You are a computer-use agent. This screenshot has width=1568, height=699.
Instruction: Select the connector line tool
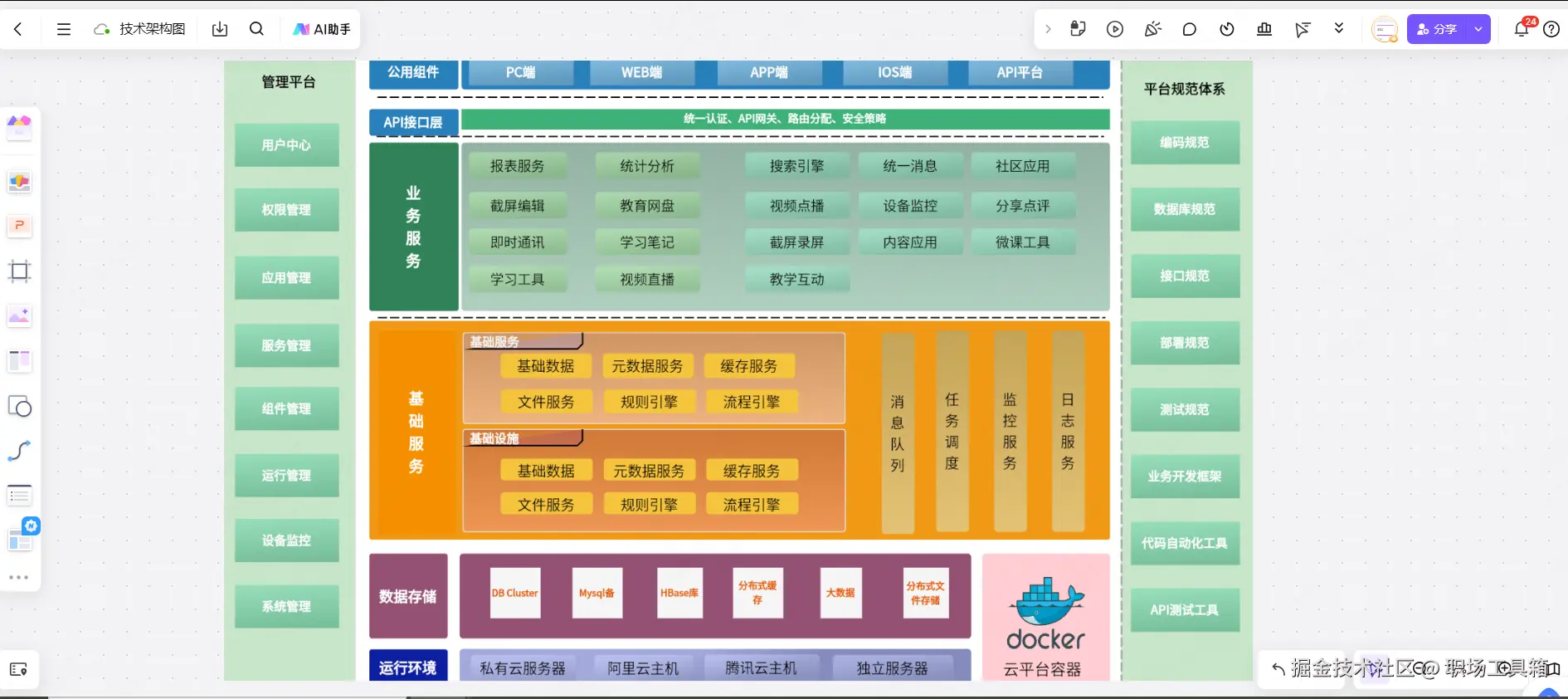[x=19, y=451]
